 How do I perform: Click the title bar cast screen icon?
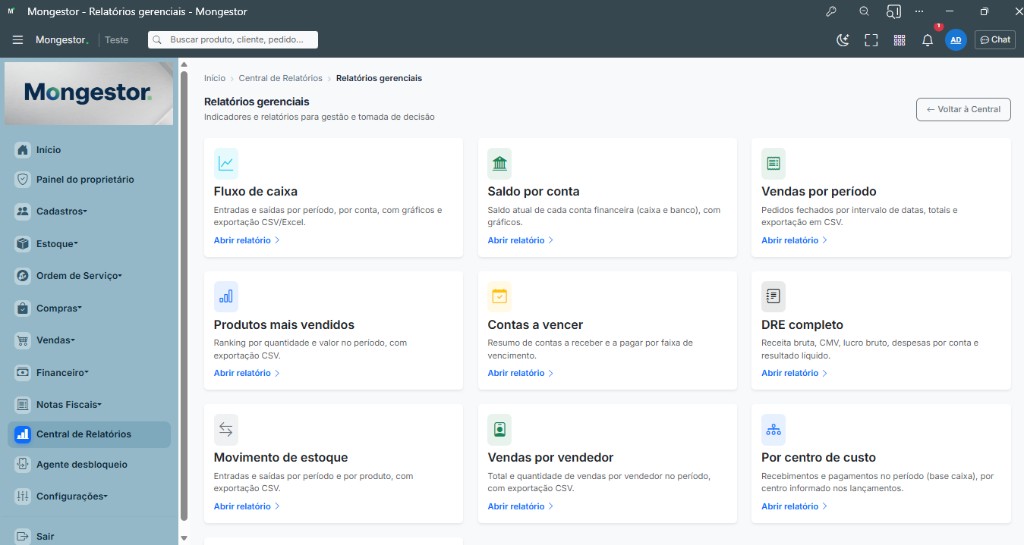coord(893,12)
